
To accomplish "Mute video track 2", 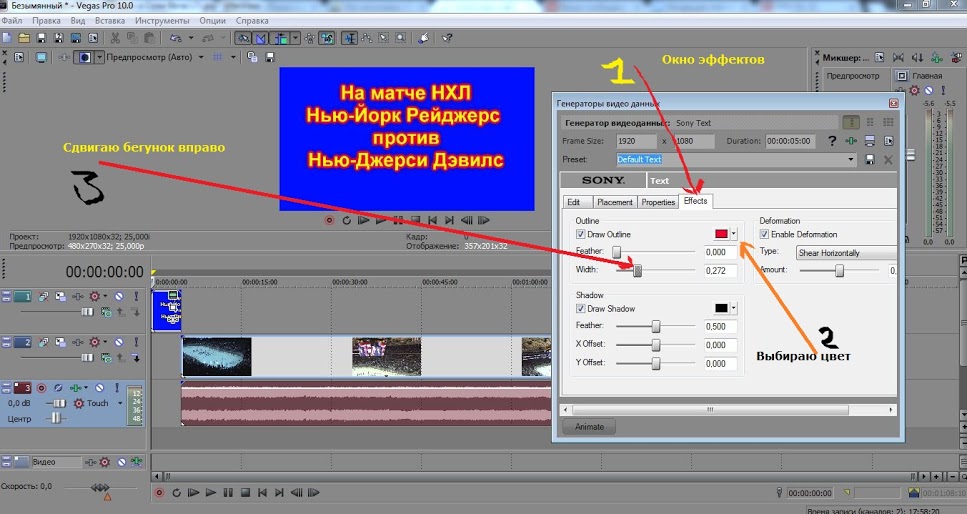I will (x=119, y=342).
